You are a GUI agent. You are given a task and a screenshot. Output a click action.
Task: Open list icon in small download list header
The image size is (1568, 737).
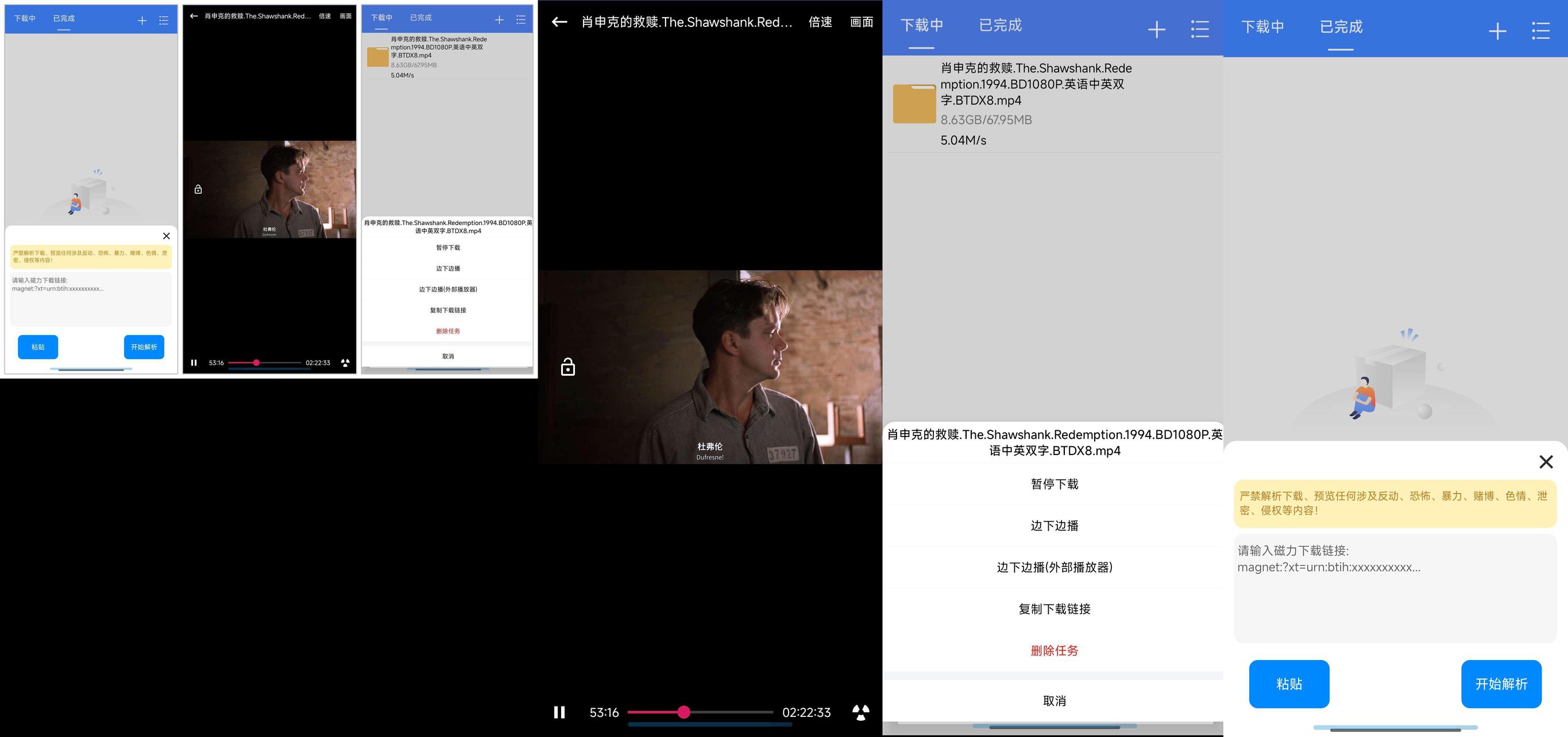pos(521,20)
